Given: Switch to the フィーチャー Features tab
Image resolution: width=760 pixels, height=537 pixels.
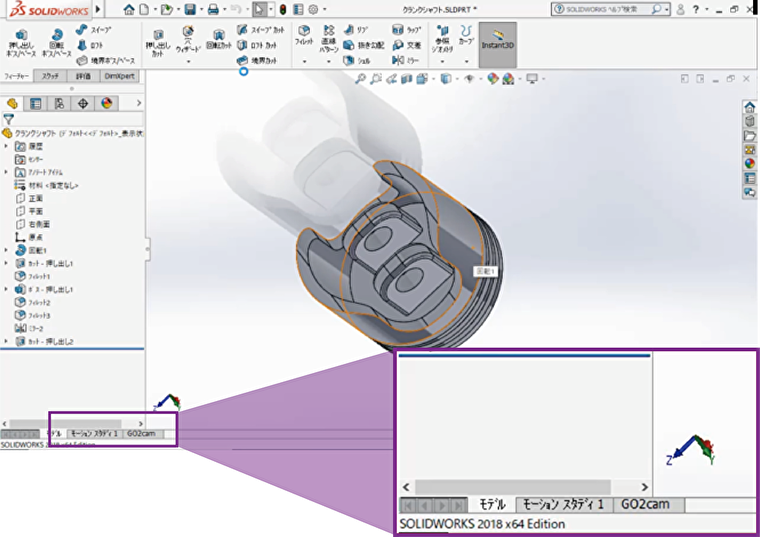Looking at the screenshot, I should 17,76.
